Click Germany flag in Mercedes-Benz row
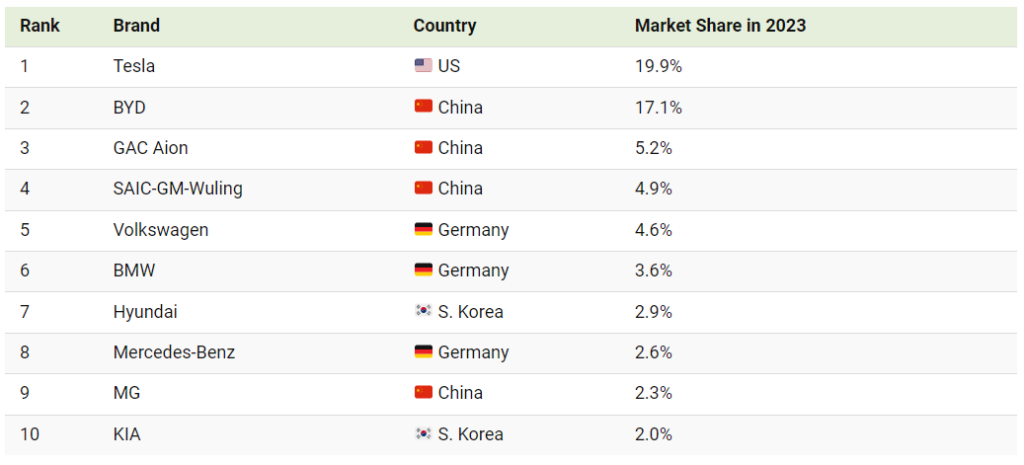1024x465 pixels. click(423, 353)
